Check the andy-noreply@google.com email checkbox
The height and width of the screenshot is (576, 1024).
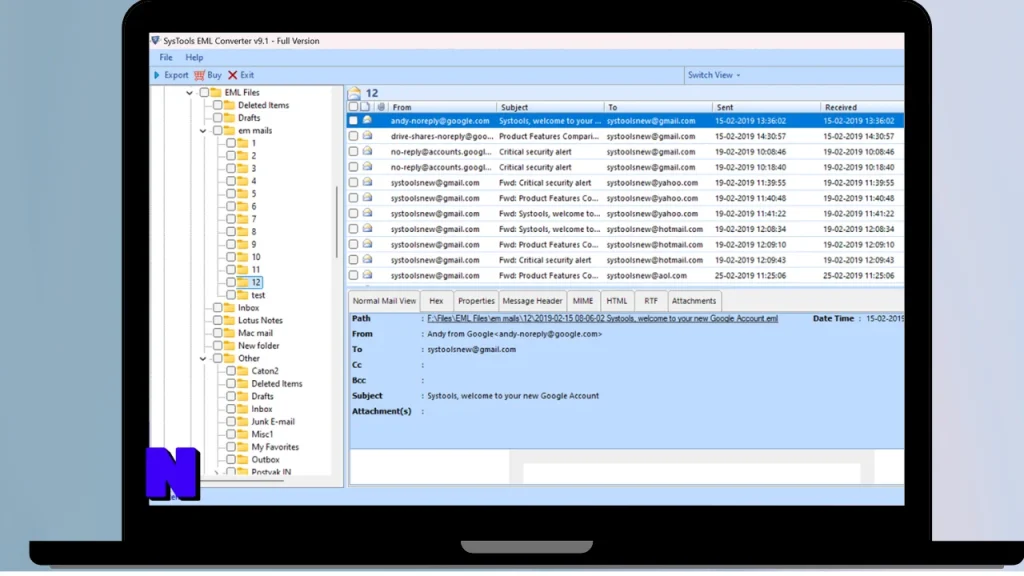(x=353, y=121)
